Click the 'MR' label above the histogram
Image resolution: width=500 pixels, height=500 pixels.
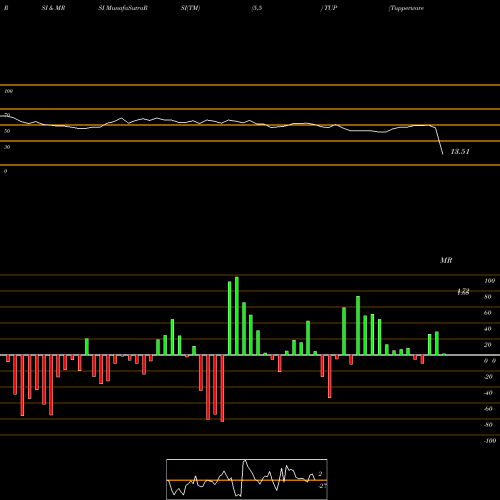point(446,260)
